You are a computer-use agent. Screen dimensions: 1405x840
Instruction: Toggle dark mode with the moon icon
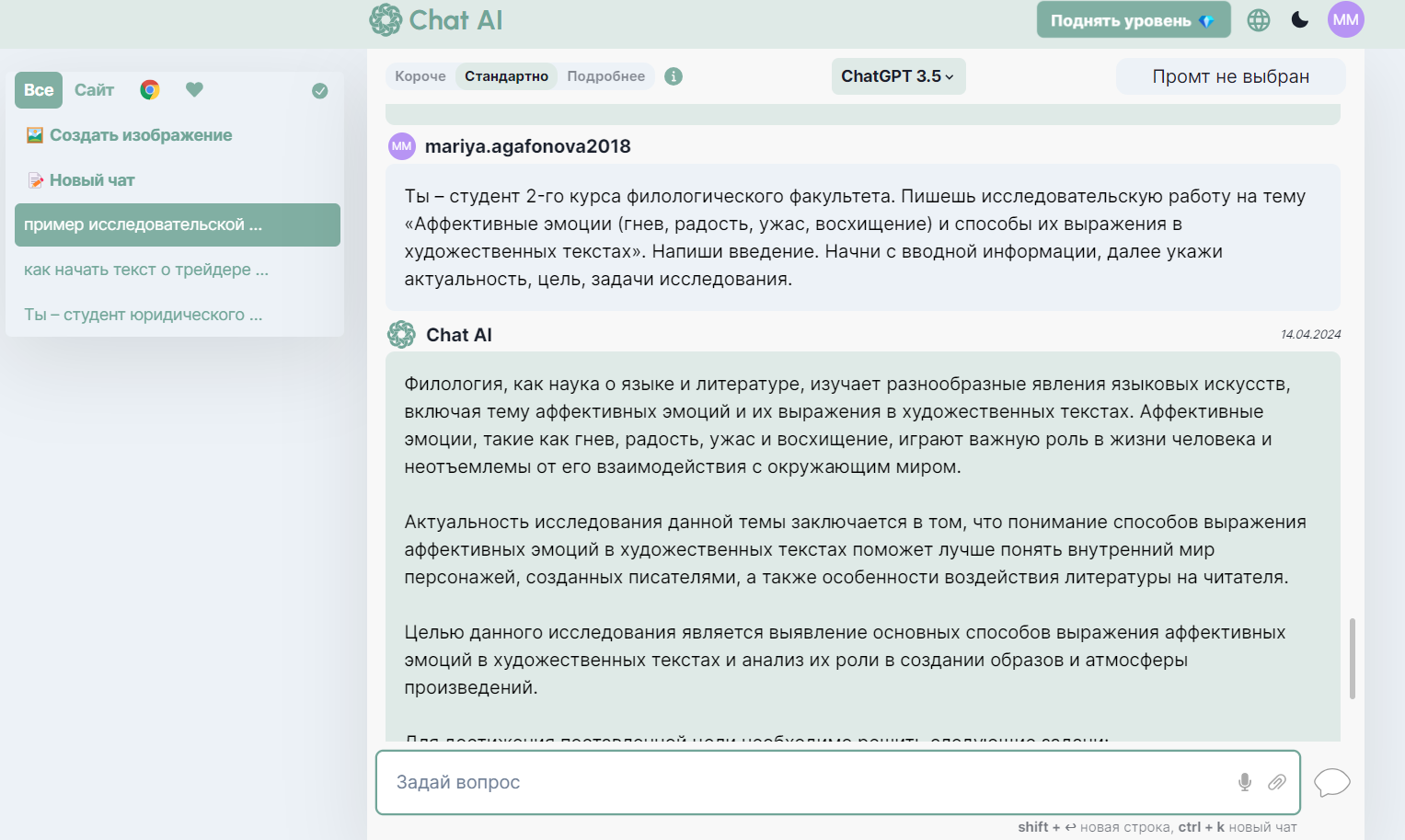(x=1300, y=20)
